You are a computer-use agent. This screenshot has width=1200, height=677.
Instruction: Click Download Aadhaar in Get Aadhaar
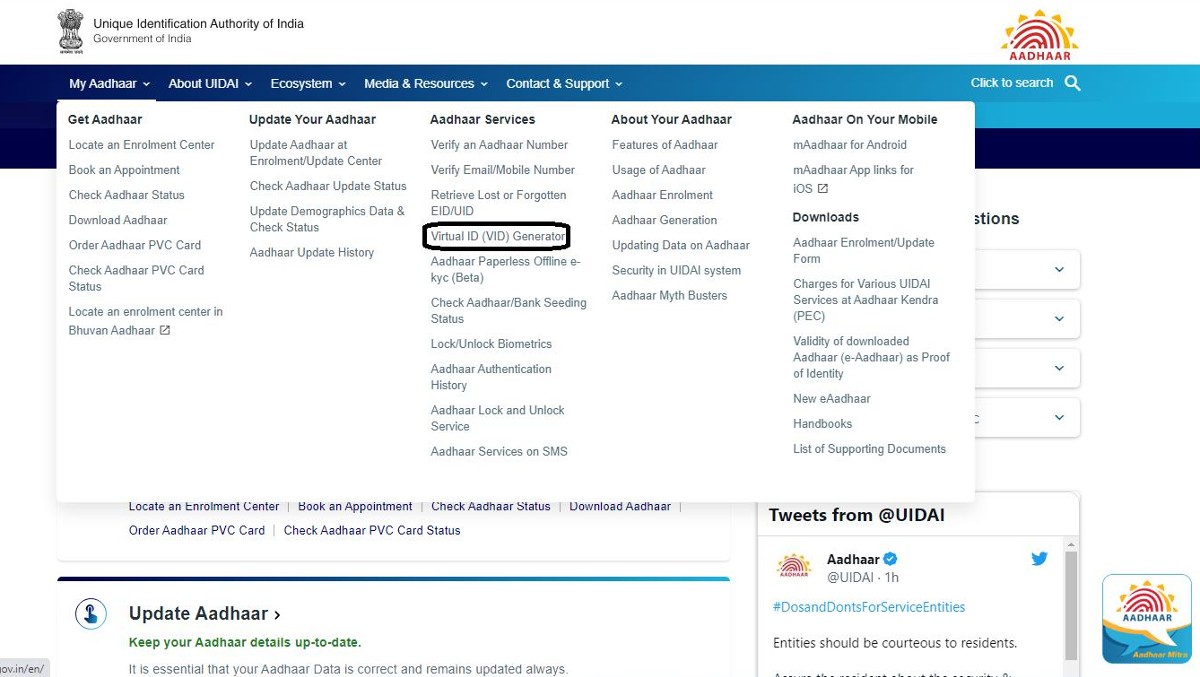118,220
